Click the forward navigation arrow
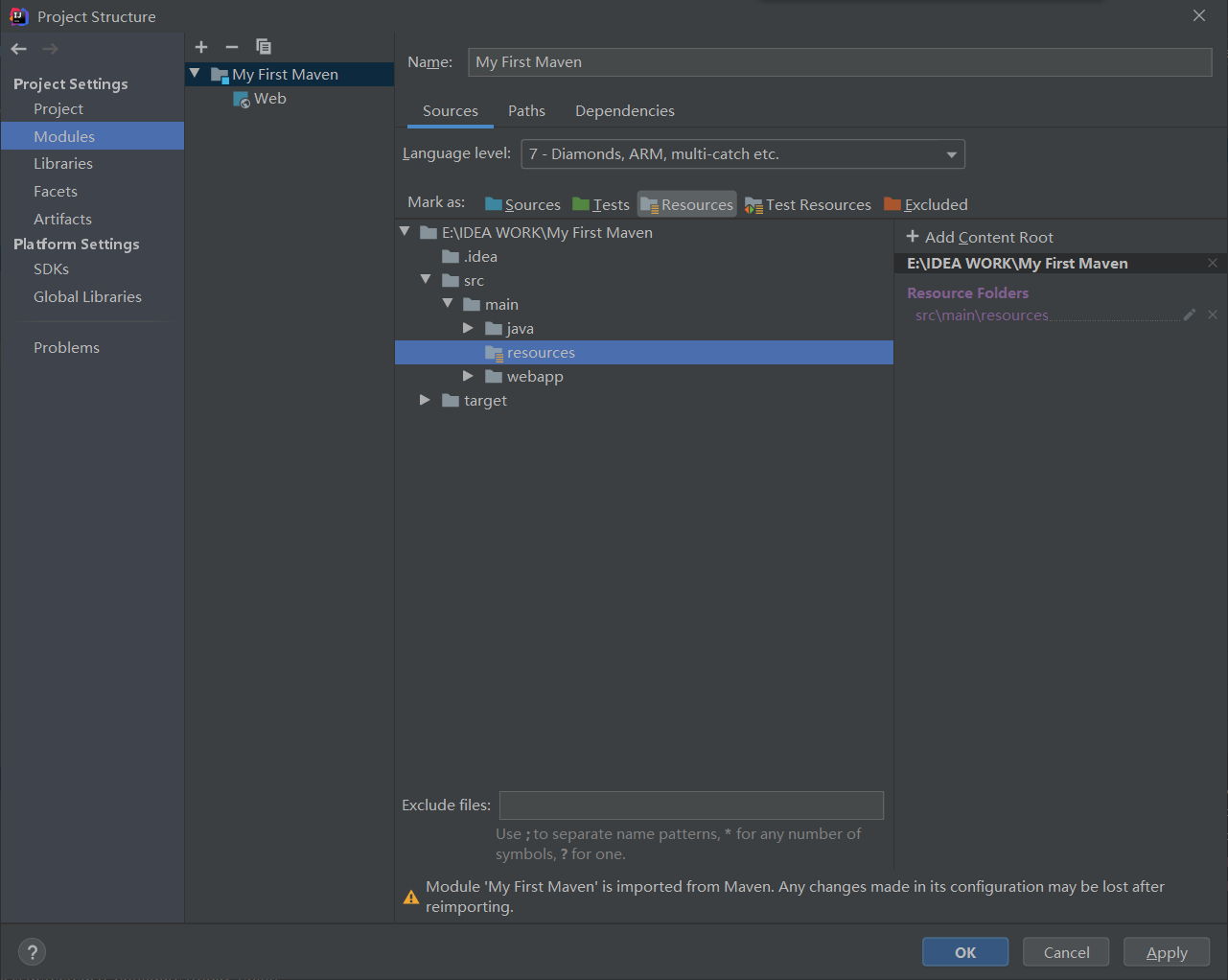Image resolution: width=1228 pixels, height=980 pixels. pos(51,49)
